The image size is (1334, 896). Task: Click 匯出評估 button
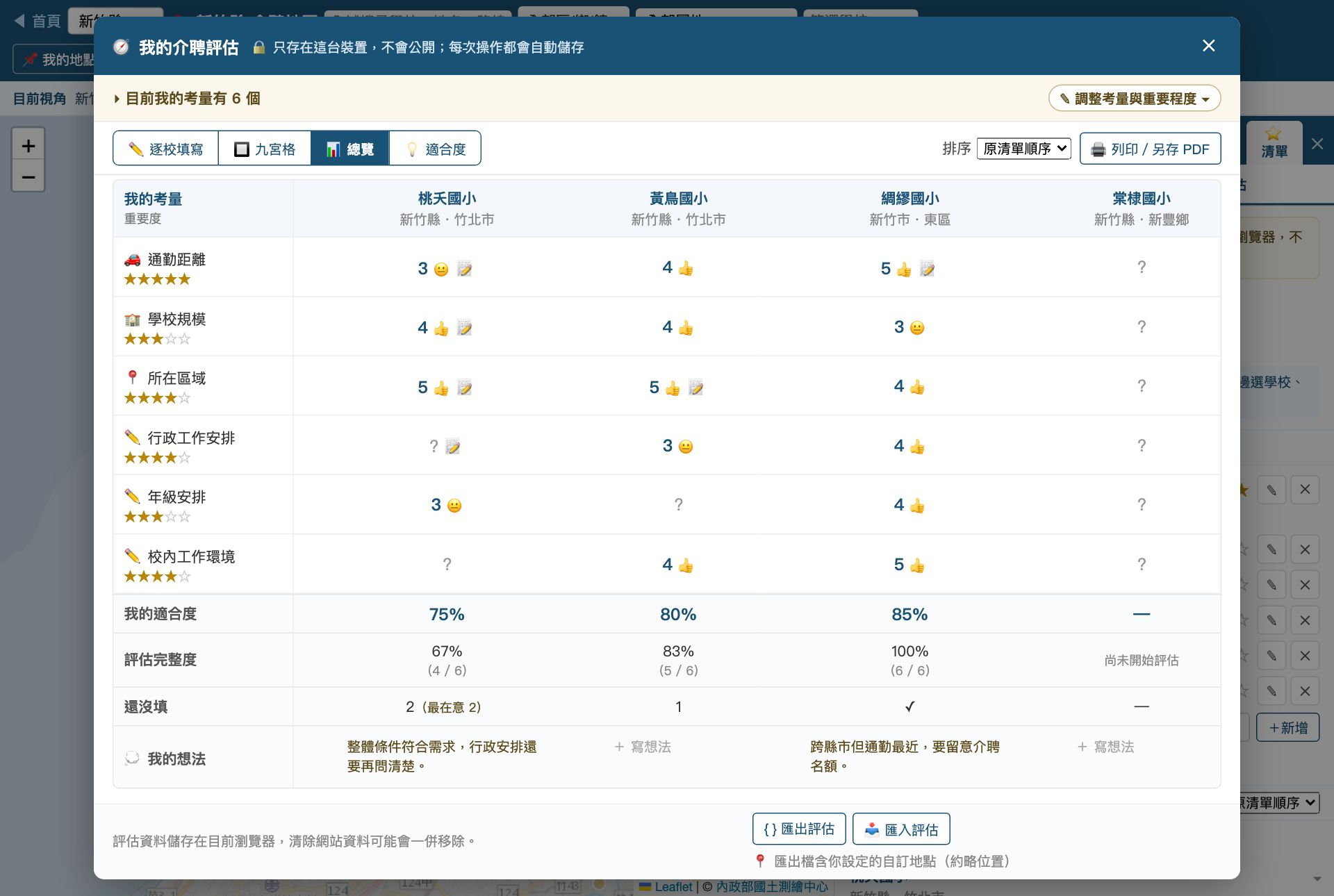[x=799, y=829]
